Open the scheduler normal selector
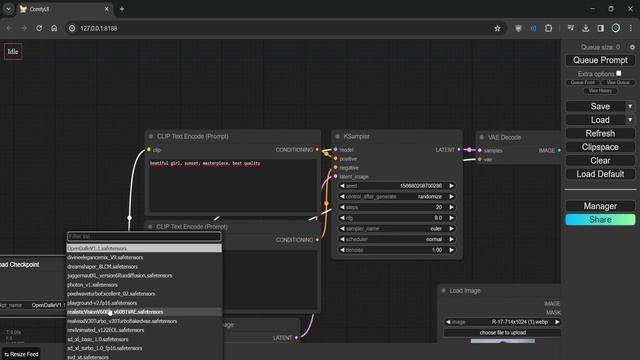Screen dimensions: 640x360 [397, 239]
